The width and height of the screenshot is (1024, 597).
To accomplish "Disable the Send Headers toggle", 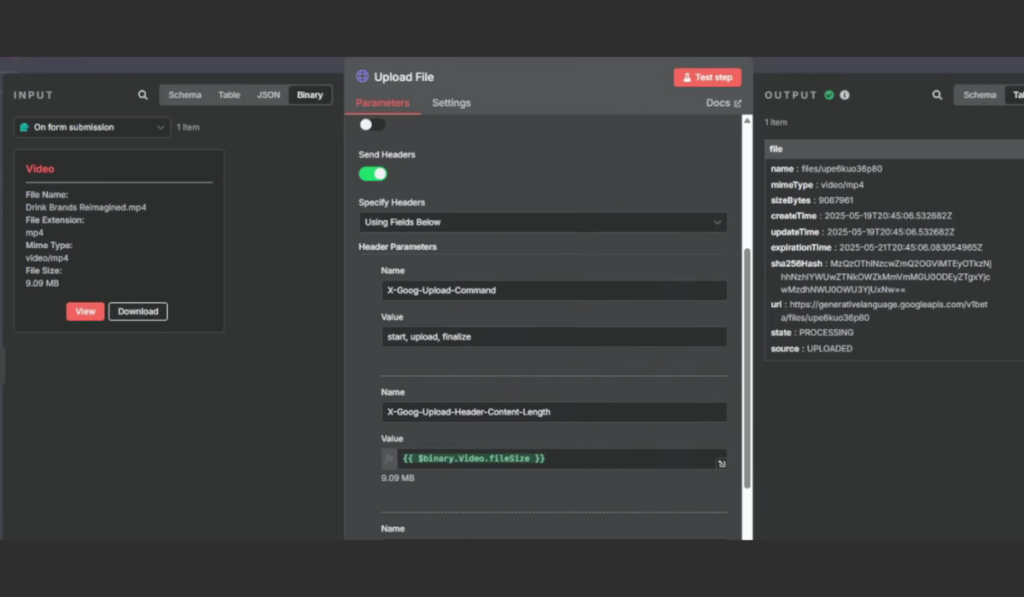I will point(373,173).
